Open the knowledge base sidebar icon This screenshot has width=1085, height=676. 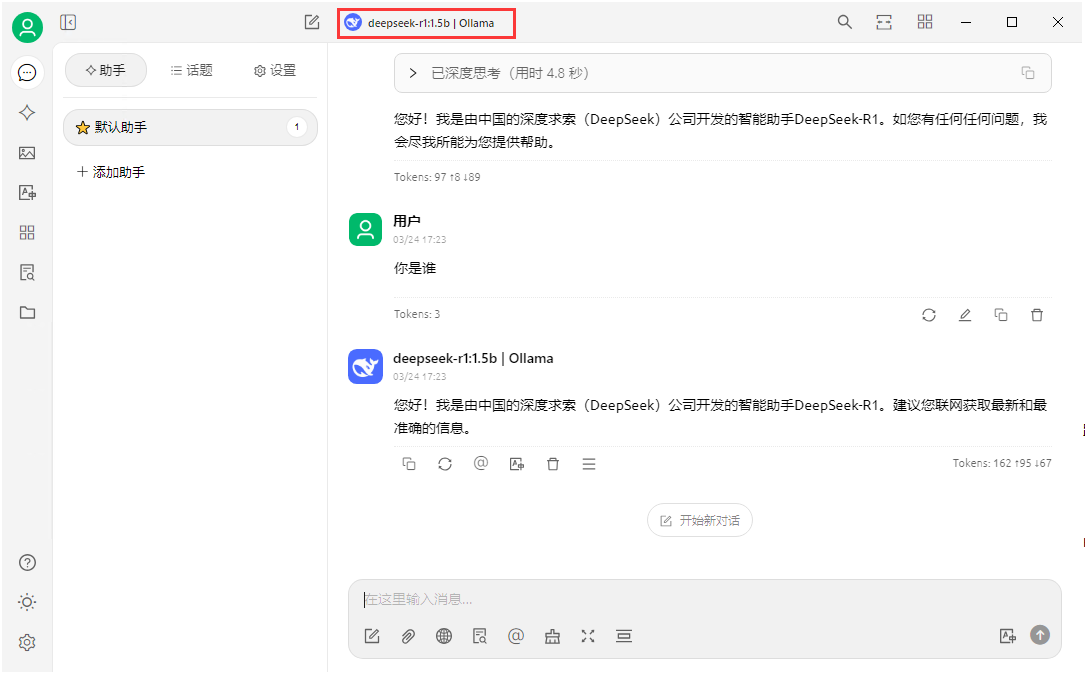pos(27,273)
